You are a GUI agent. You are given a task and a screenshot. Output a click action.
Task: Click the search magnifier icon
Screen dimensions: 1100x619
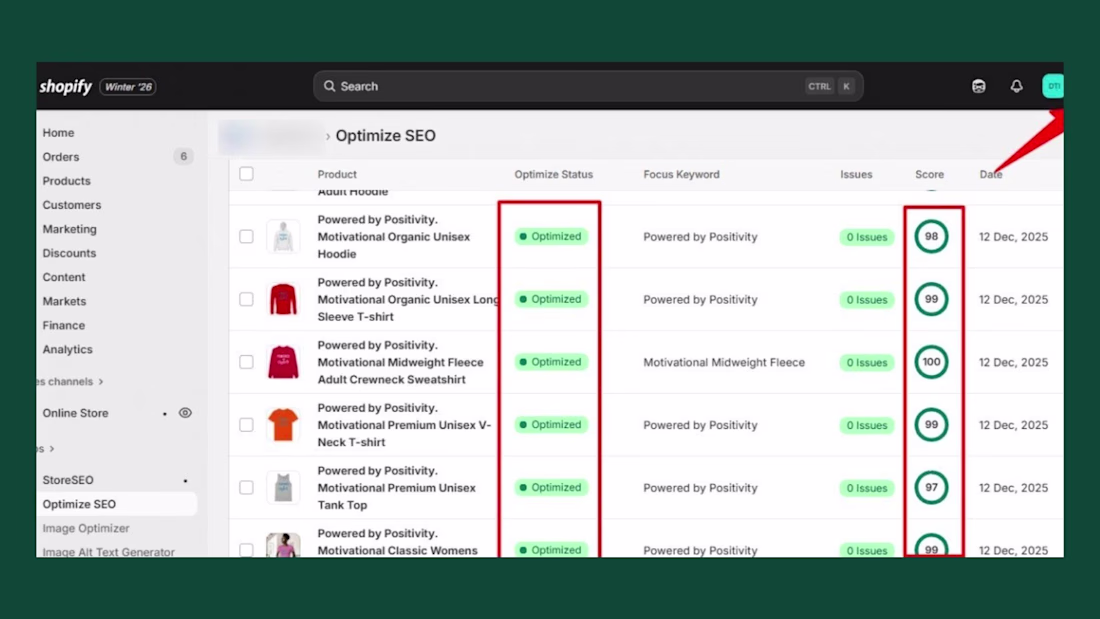coord(329,86)
